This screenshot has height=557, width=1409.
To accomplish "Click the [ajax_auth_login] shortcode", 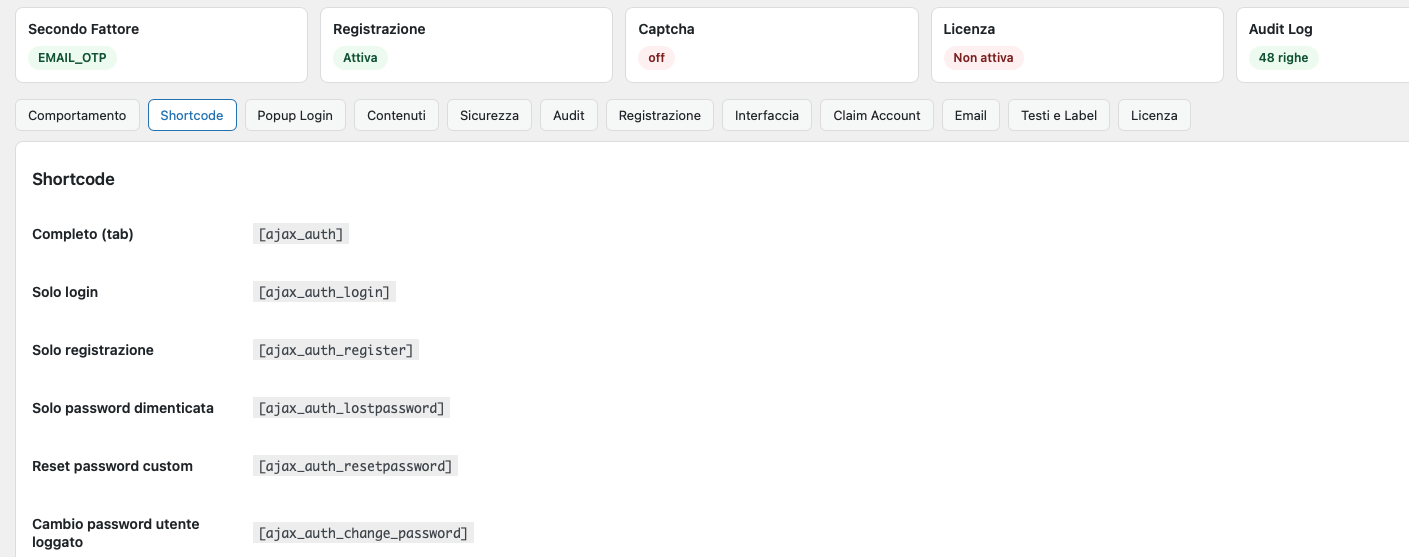I will 325,292.
